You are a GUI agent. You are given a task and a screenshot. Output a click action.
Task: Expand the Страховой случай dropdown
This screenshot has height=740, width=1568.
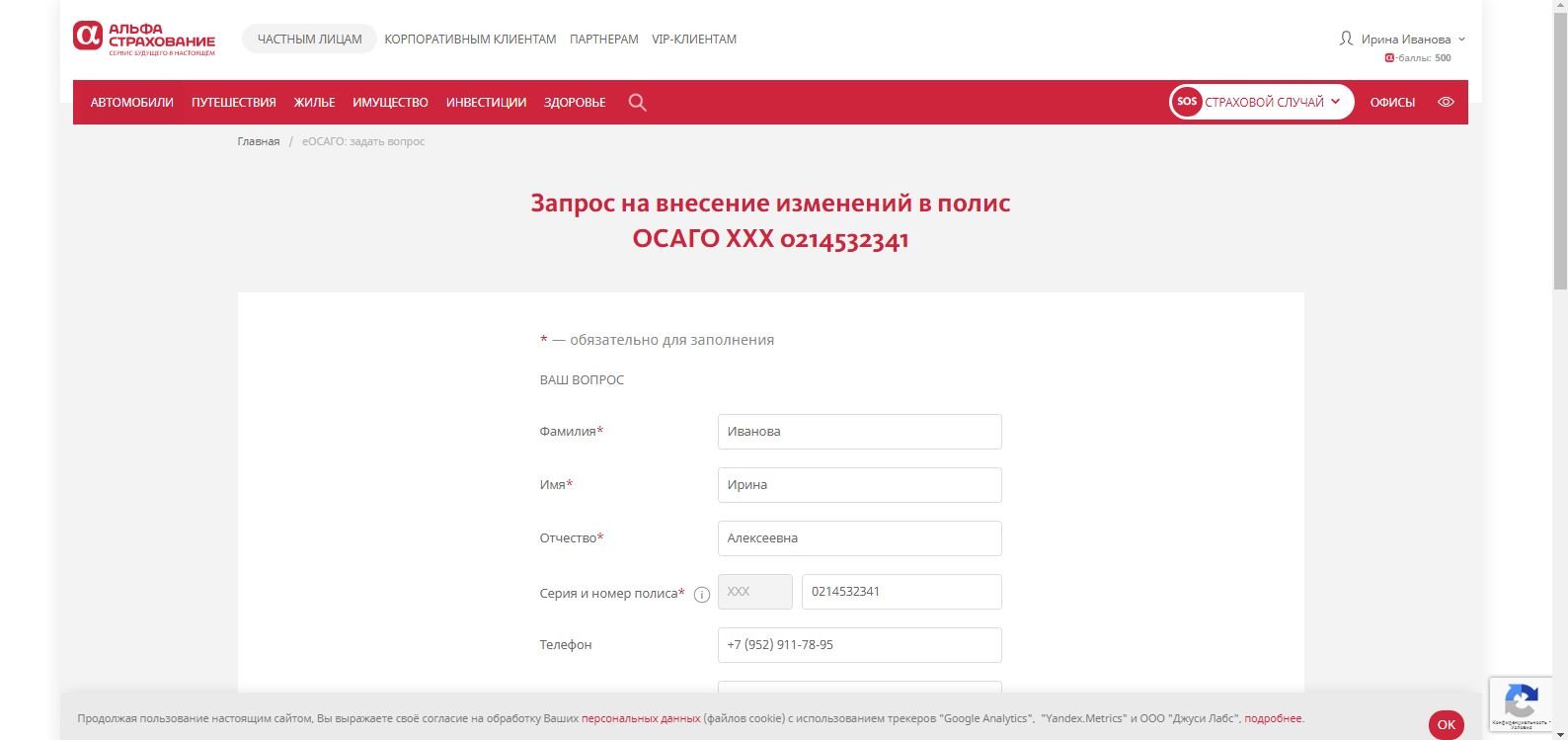pyautogui.click(x=1272, y=103)
